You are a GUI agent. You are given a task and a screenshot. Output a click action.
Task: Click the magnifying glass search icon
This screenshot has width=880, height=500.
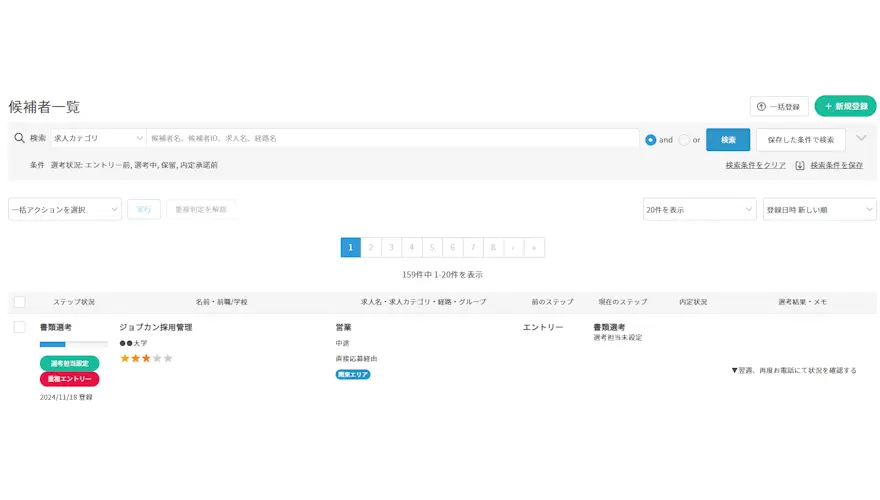click(19, 138)
